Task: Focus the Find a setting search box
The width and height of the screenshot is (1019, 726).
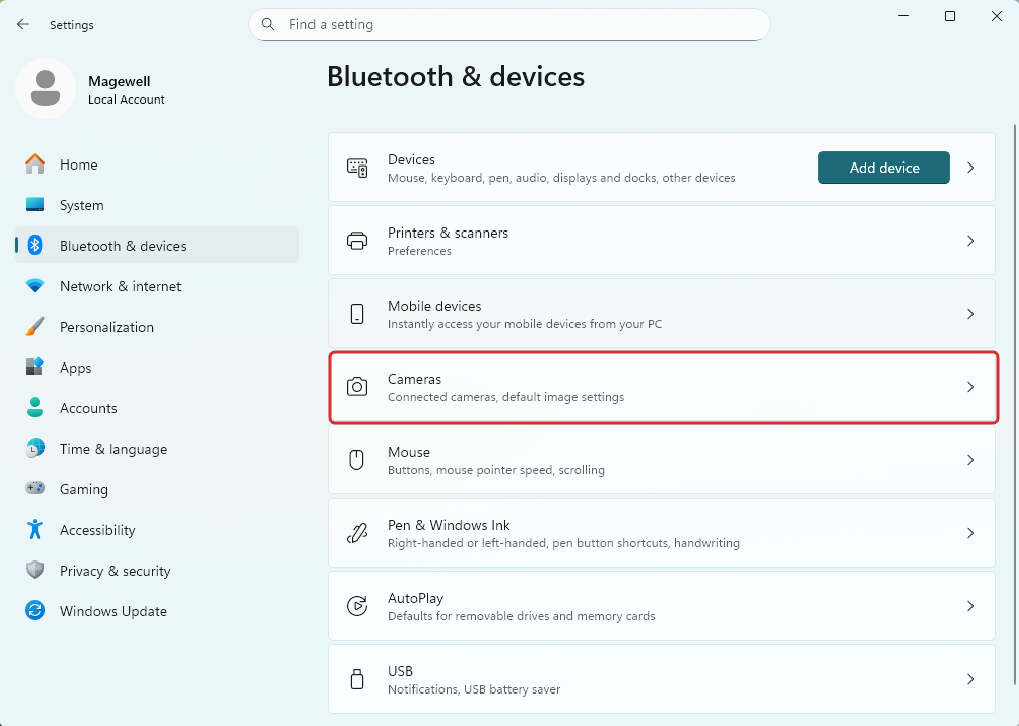Action: [x=520, y=24]
